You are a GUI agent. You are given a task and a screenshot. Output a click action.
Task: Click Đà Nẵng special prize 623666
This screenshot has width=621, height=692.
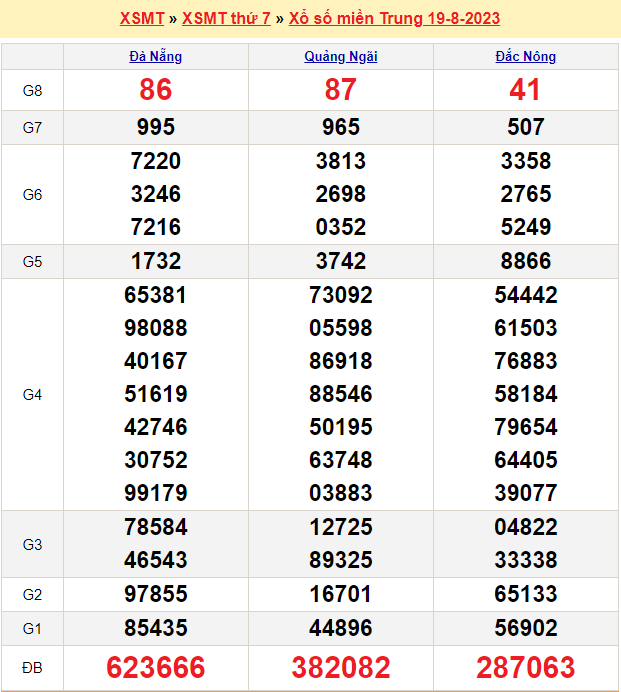tap(156, 667)
